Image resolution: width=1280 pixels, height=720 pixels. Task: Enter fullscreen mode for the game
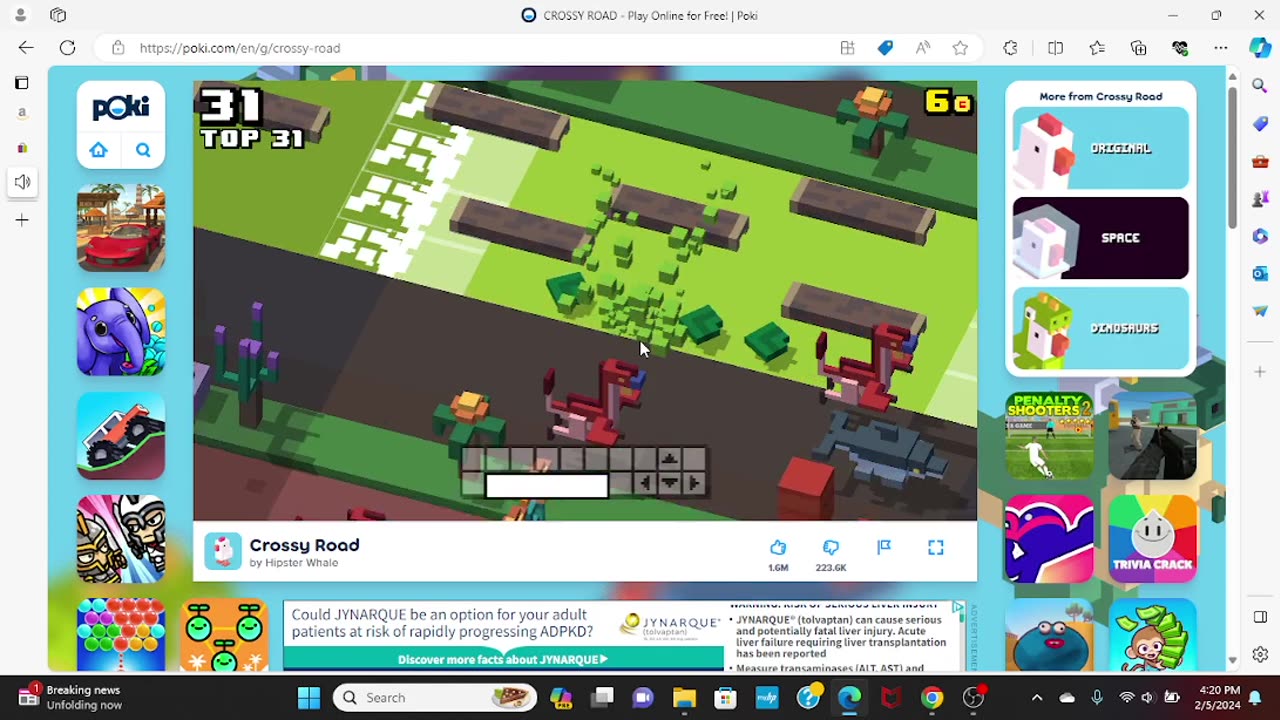936,547
